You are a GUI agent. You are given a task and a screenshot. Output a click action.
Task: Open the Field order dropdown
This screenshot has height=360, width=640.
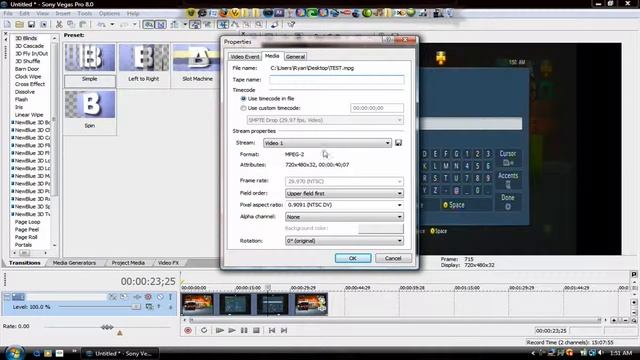click(344, 193)
